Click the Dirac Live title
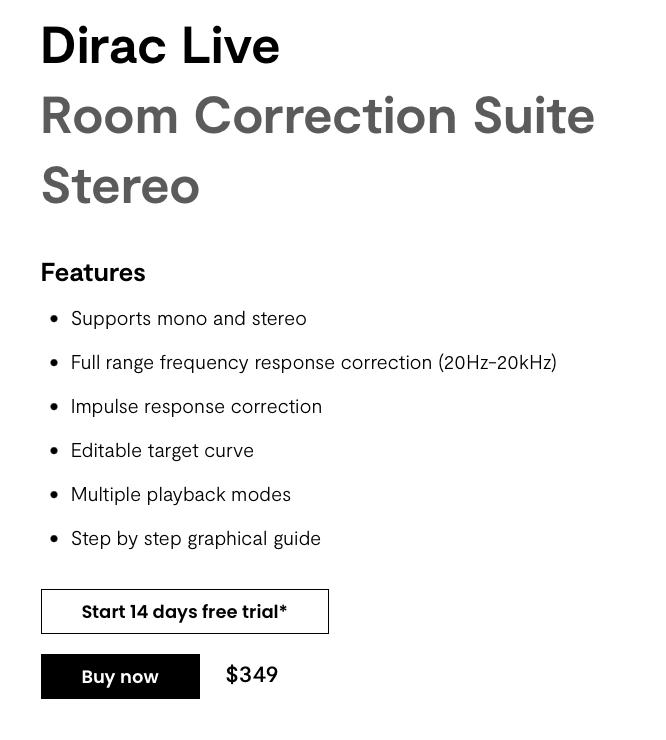The image size is (666, 740). [160, 46]
